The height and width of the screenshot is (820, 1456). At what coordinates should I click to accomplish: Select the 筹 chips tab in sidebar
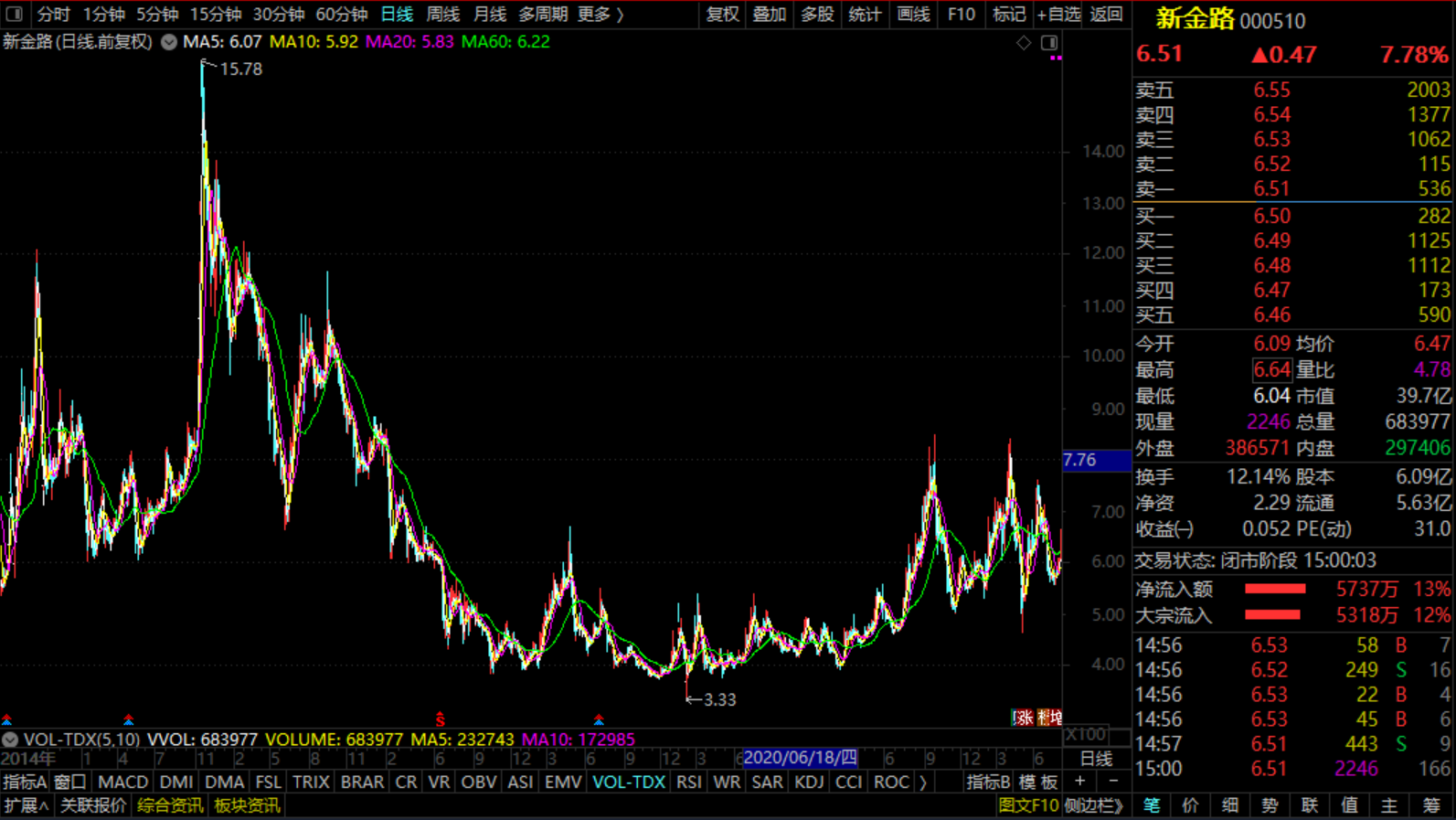pos(1430,805)
